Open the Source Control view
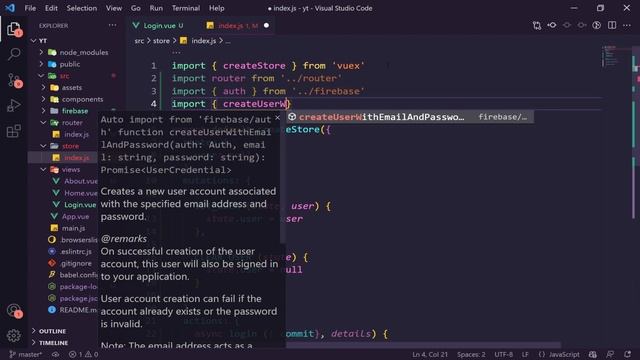This screenshot has width=640, height=360. (x=15, y=80)
